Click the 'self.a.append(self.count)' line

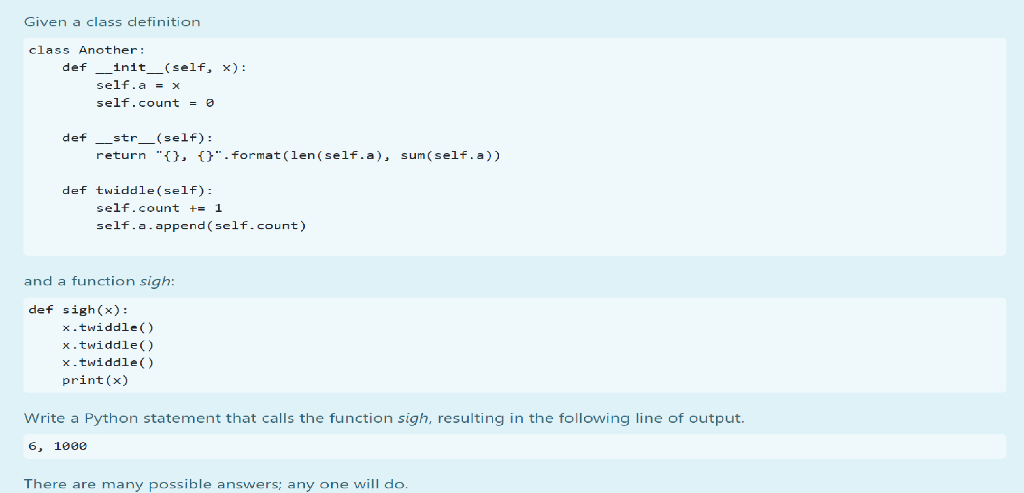201,226
